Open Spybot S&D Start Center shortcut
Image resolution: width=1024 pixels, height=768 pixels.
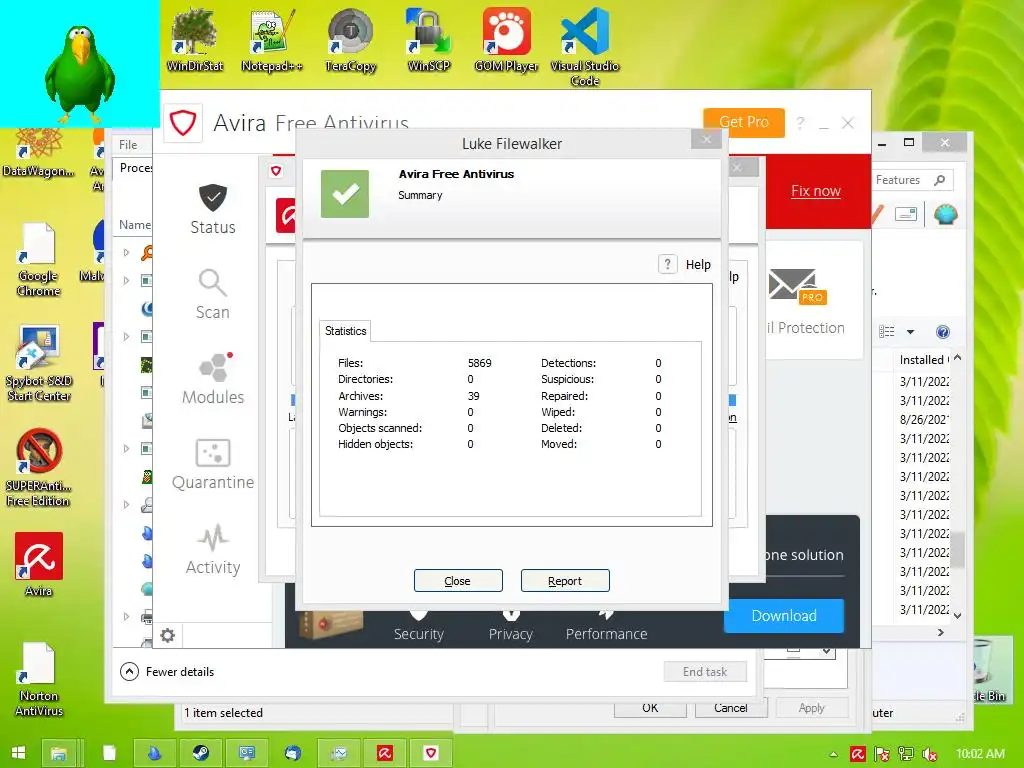coord(39,363)
